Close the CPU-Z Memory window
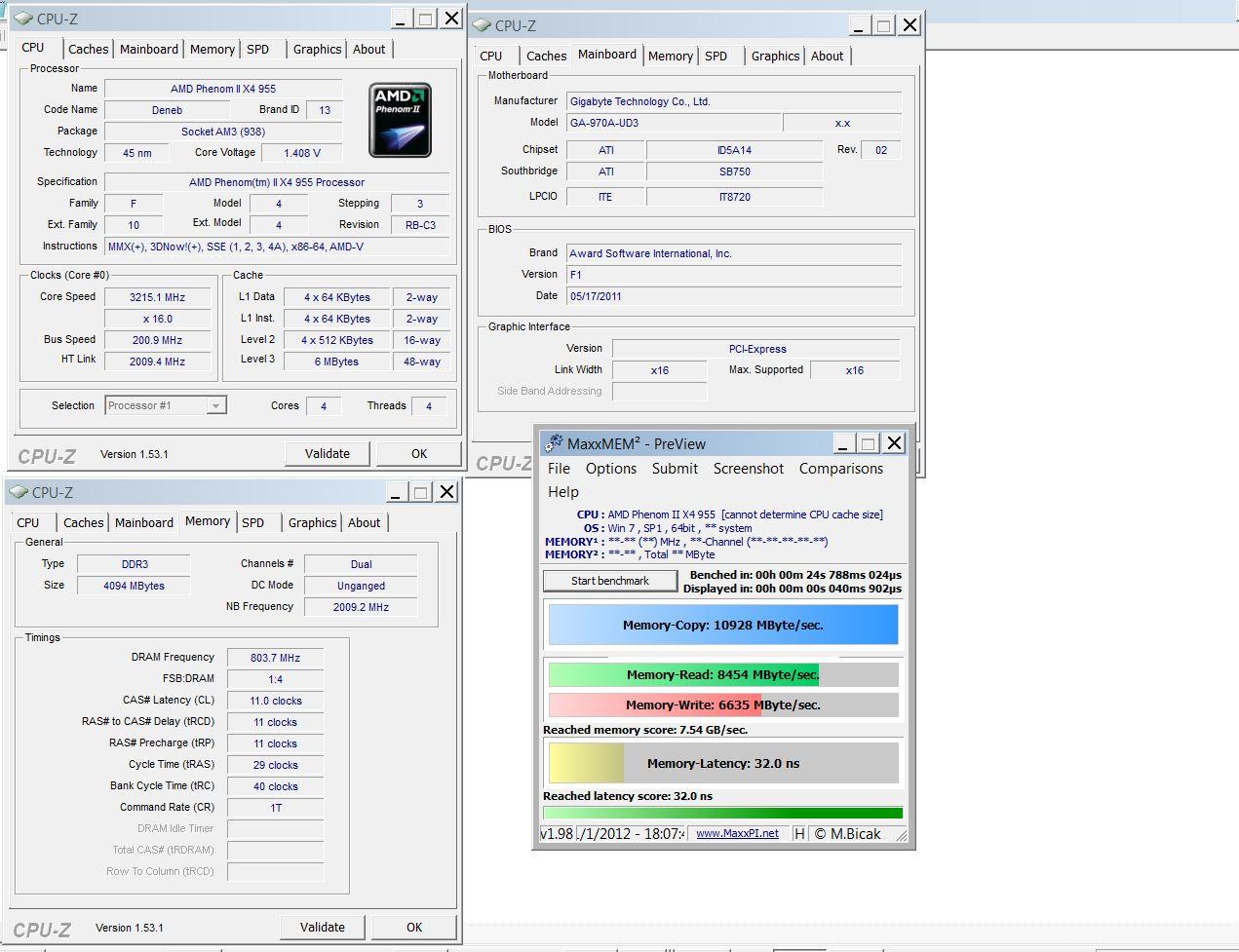Screen dimensions: 1239x952 point(446,492)
